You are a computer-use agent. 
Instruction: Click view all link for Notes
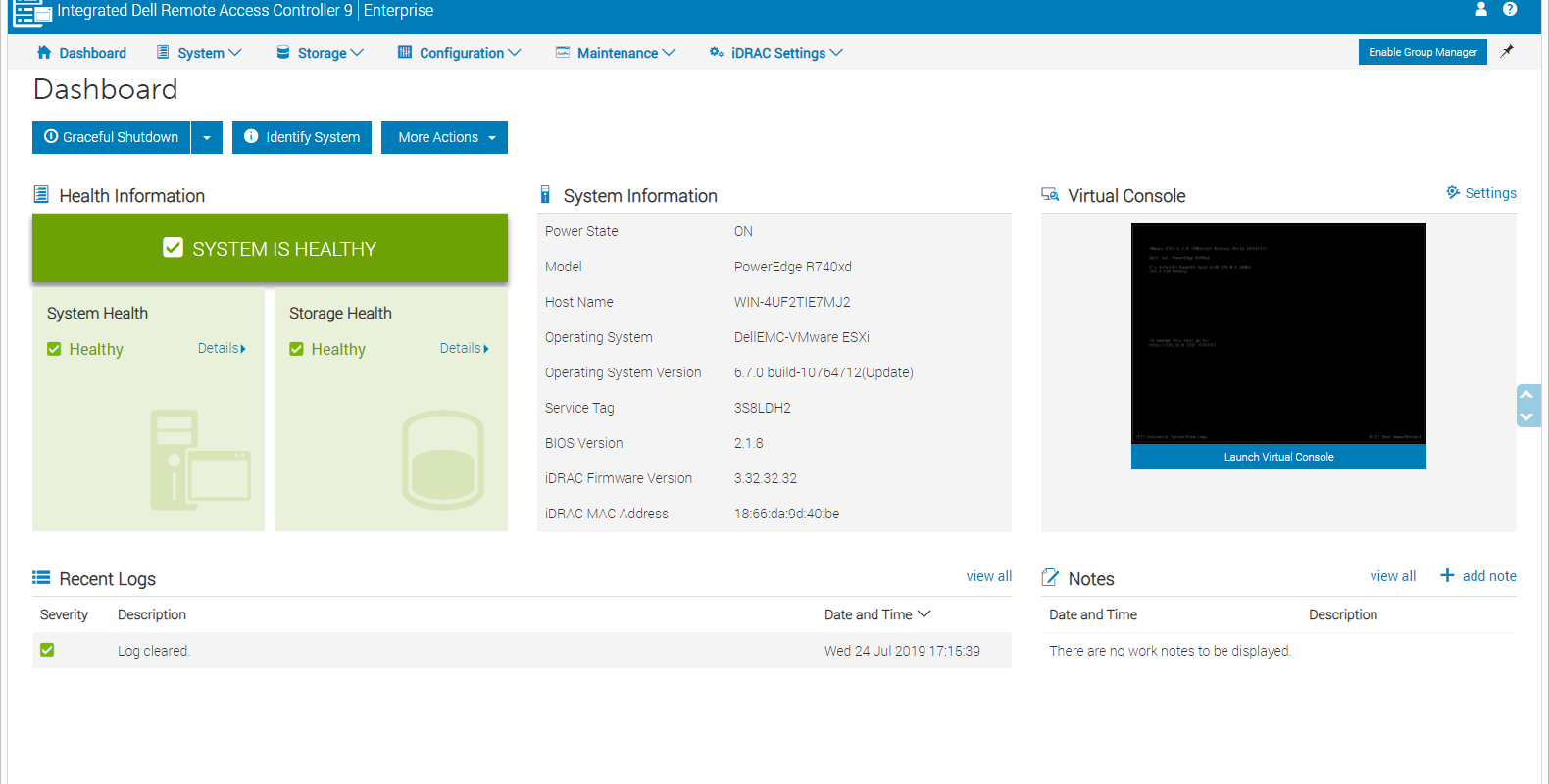coord(1393,576)
